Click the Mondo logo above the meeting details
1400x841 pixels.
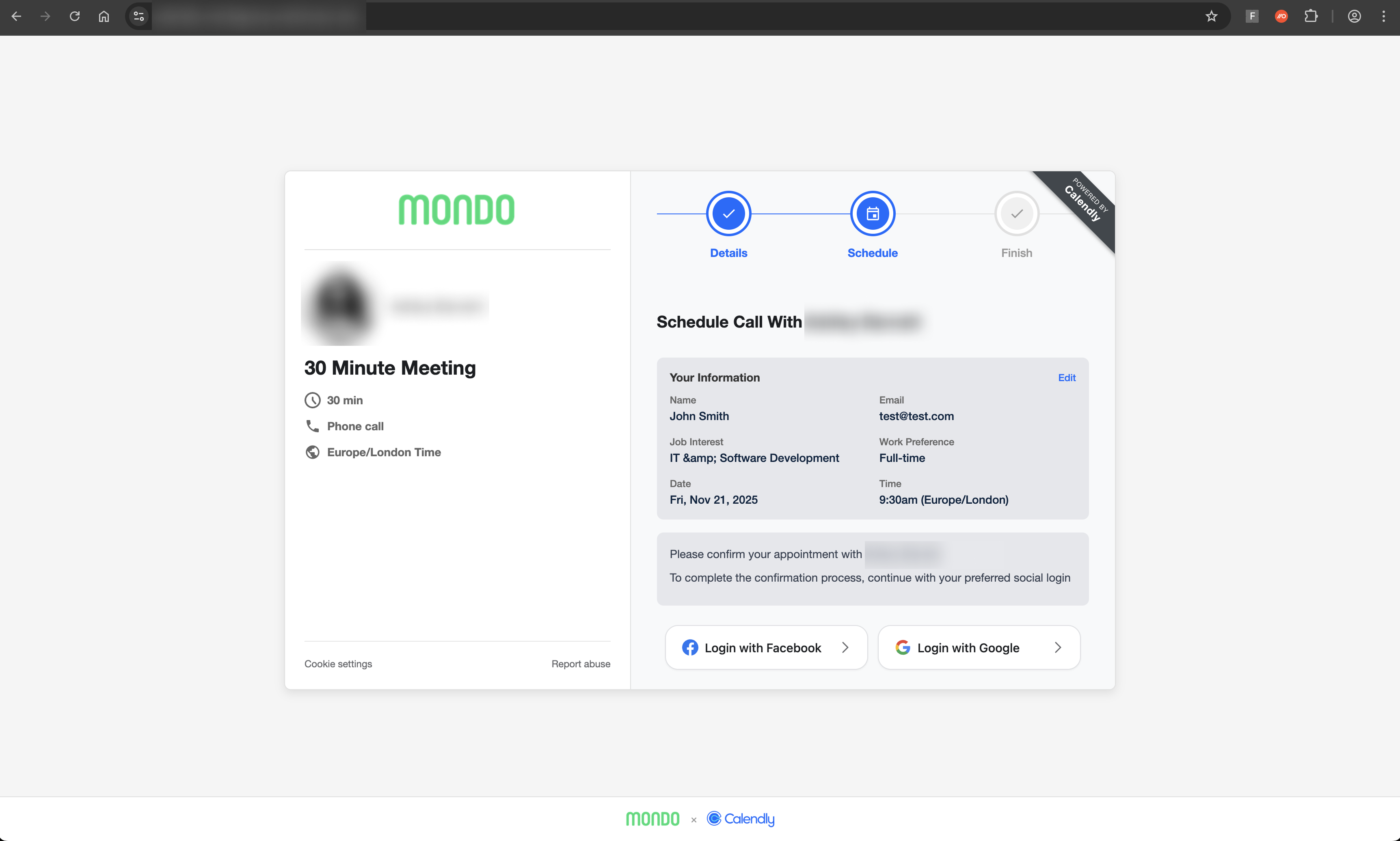(456, 209)
